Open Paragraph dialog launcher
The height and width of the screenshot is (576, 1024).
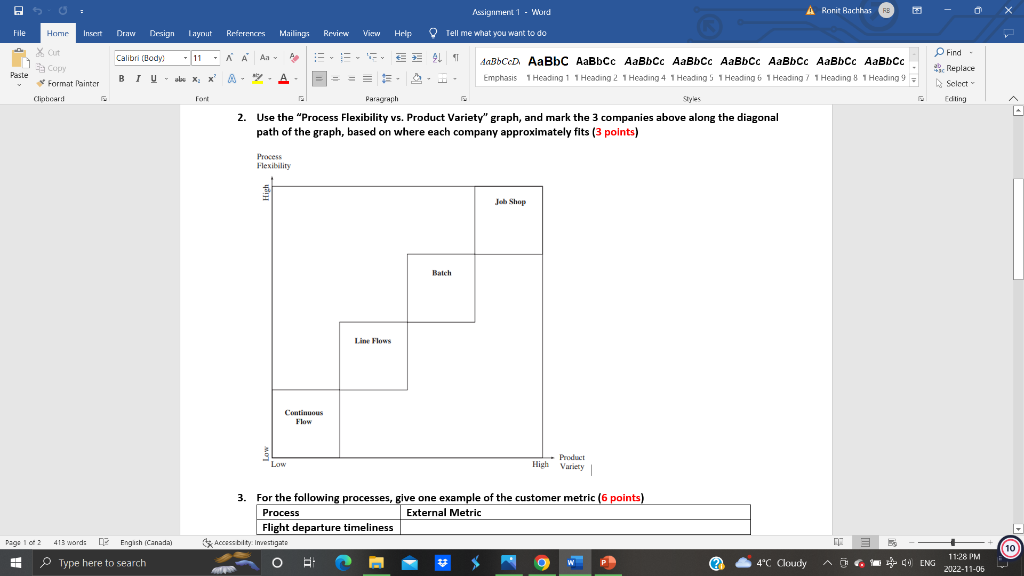click(x=464, y=99)
